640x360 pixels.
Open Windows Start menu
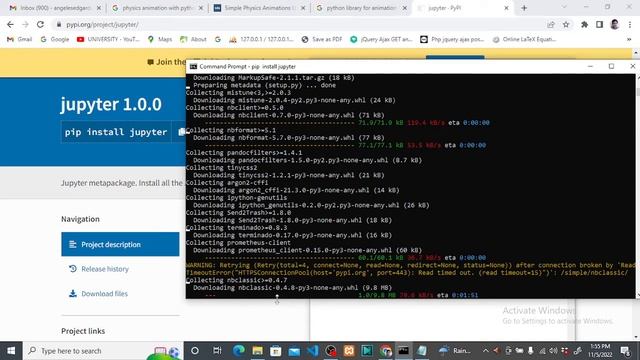11,351
